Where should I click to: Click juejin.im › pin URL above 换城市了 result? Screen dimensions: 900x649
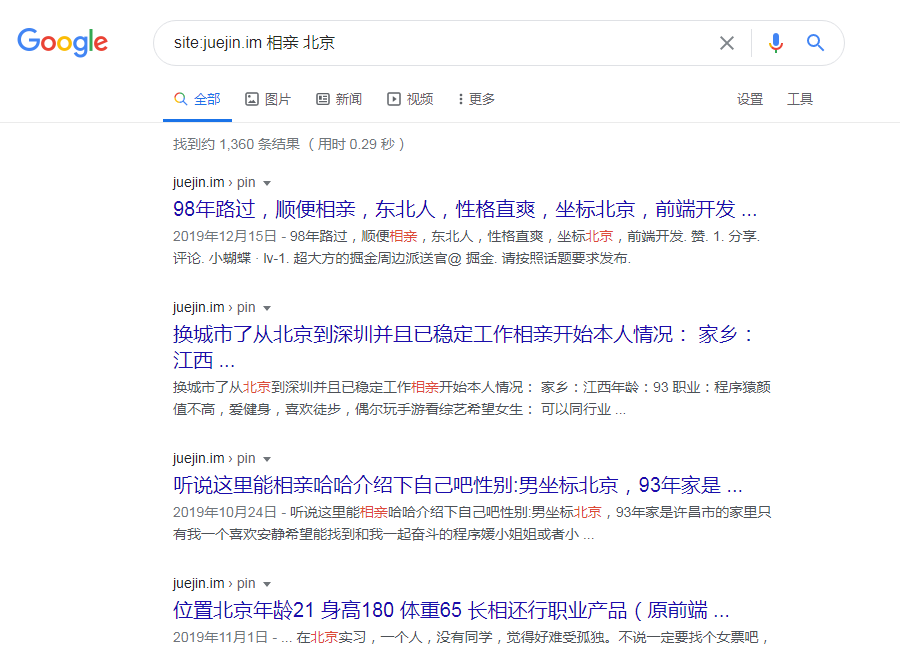tap(214, 308)
